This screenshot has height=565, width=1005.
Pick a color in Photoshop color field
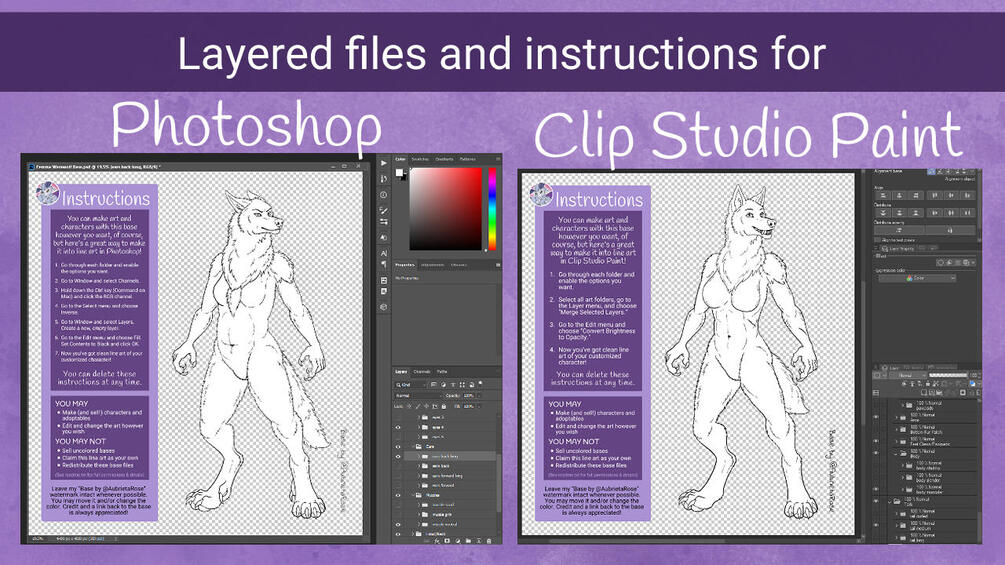(x=446, y=209)
